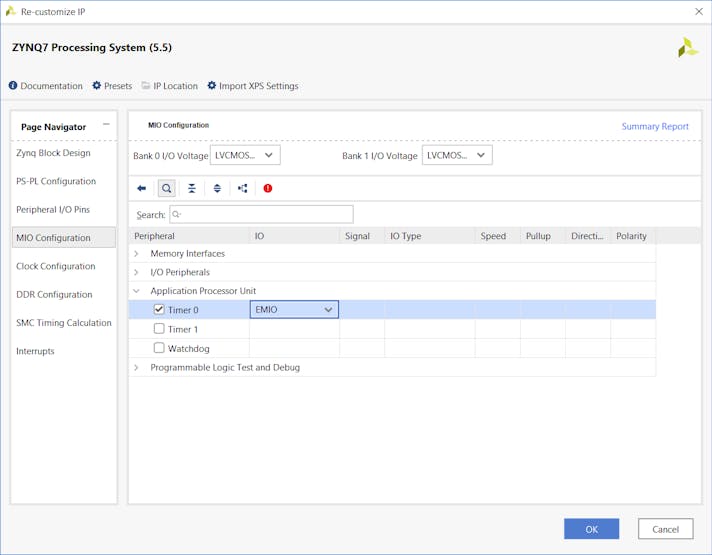Click the Polarity column header
The height and width of the screenshot is (555, 712).
633,236
